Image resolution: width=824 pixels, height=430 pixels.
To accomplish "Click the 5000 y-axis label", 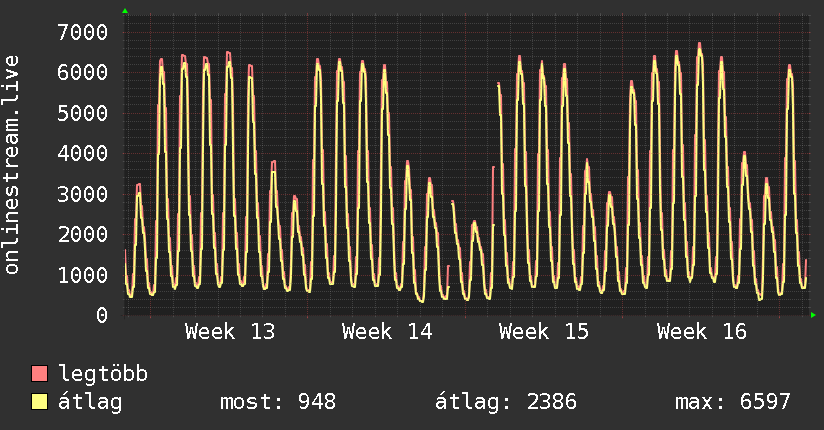I will point(83,114).
